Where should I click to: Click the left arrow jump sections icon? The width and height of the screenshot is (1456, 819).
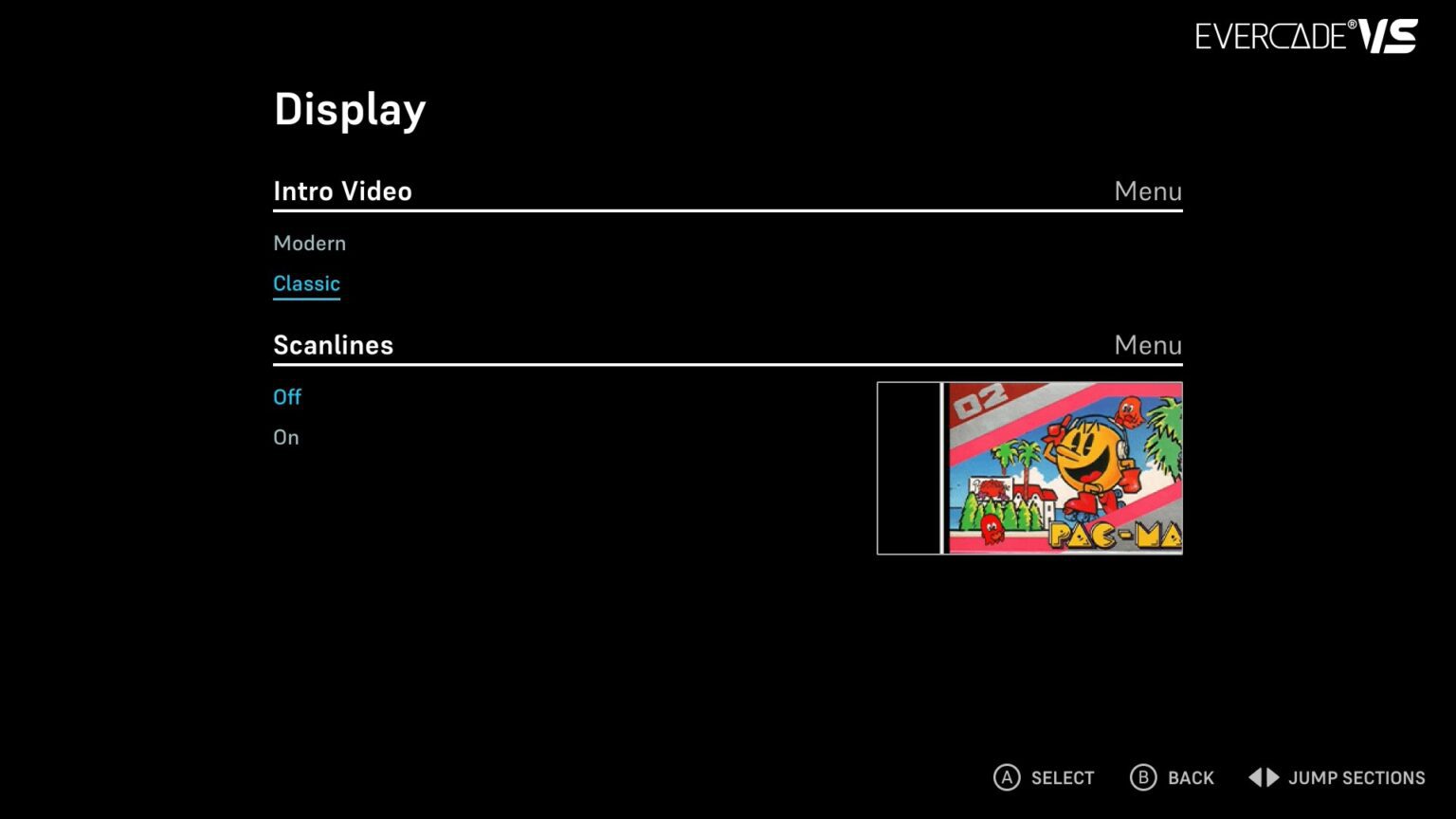coord(1256,777)
